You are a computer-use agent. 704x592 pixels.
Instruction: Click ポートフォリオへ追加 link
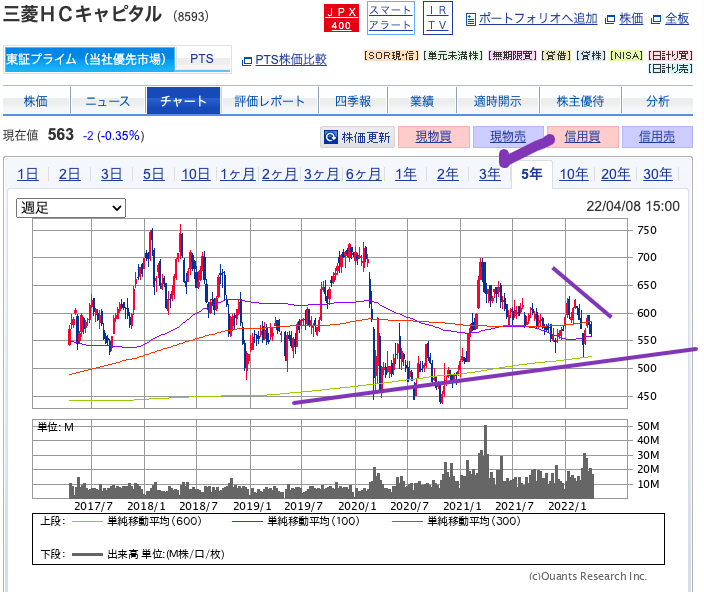(538, 19)
